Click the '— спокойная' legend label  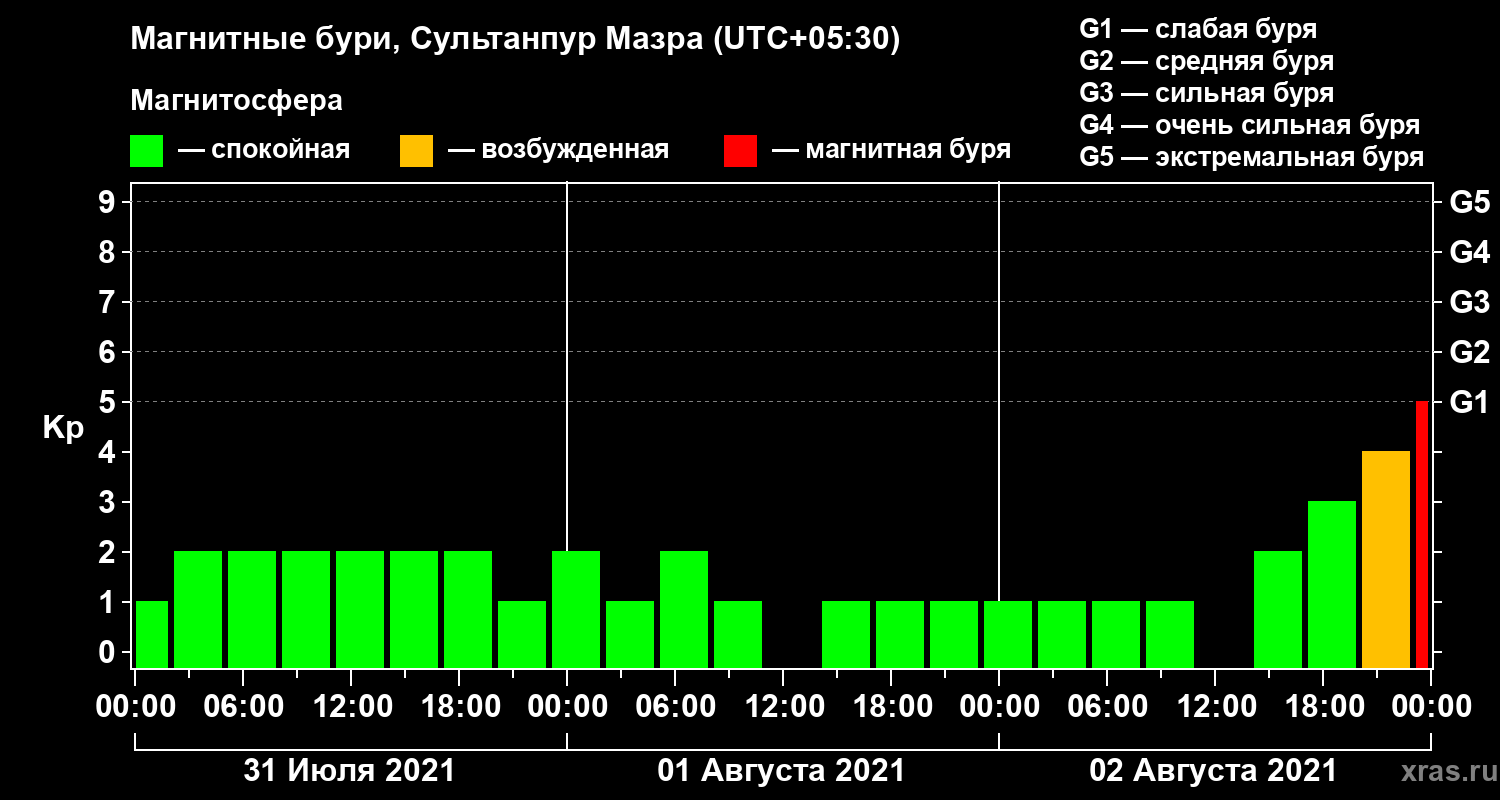click(264, 151)
